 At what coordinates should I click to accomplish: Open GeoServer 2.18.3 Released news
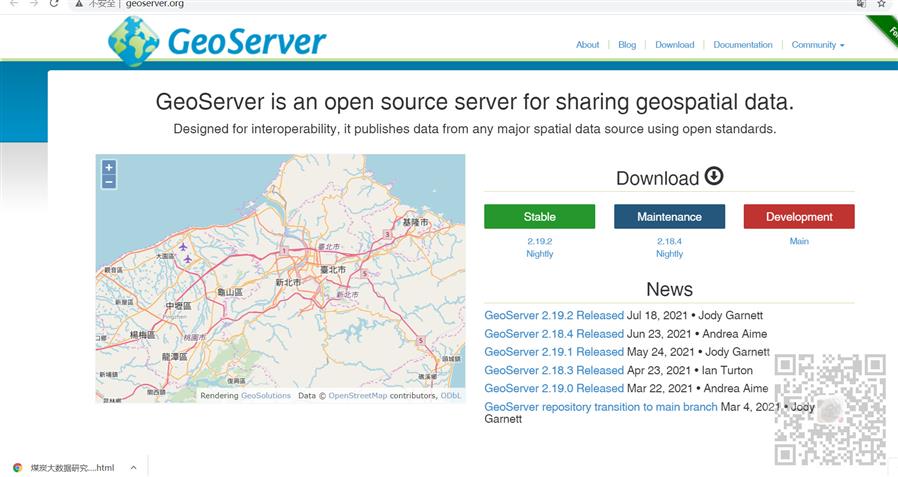coord(554,370)
